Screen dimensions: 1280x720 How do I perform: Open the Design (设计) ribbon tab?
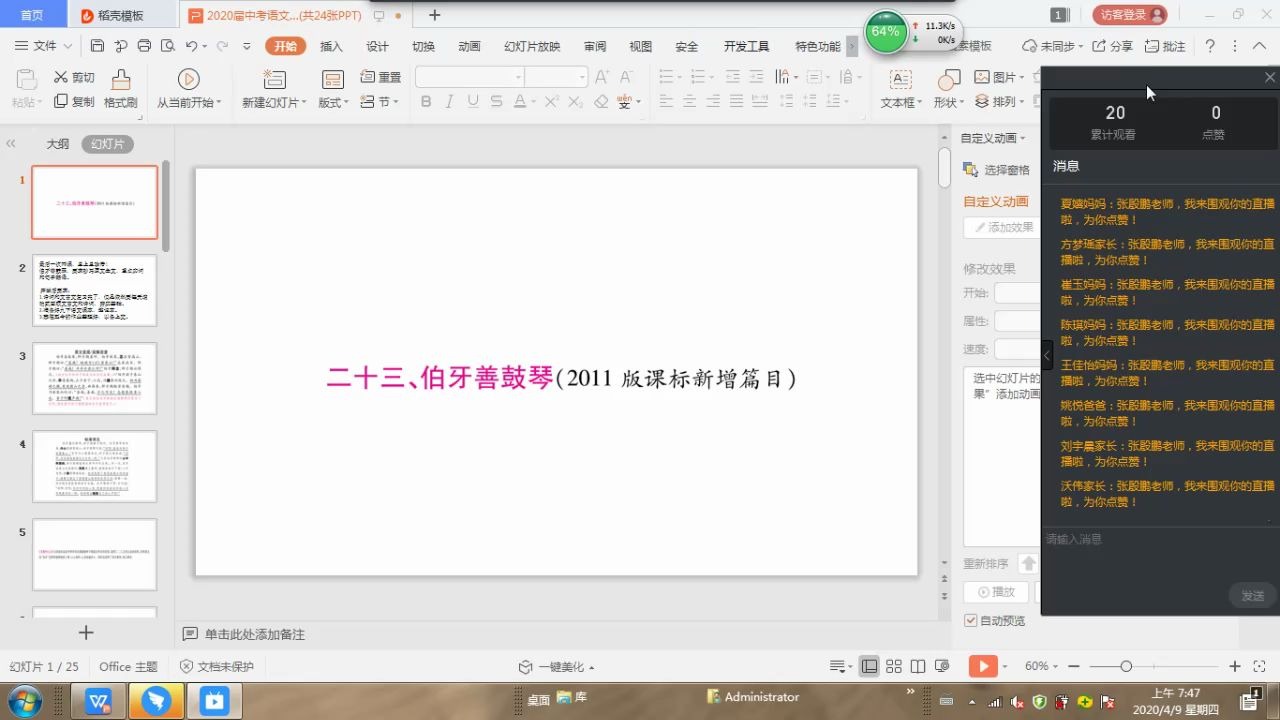coord(377,46)
